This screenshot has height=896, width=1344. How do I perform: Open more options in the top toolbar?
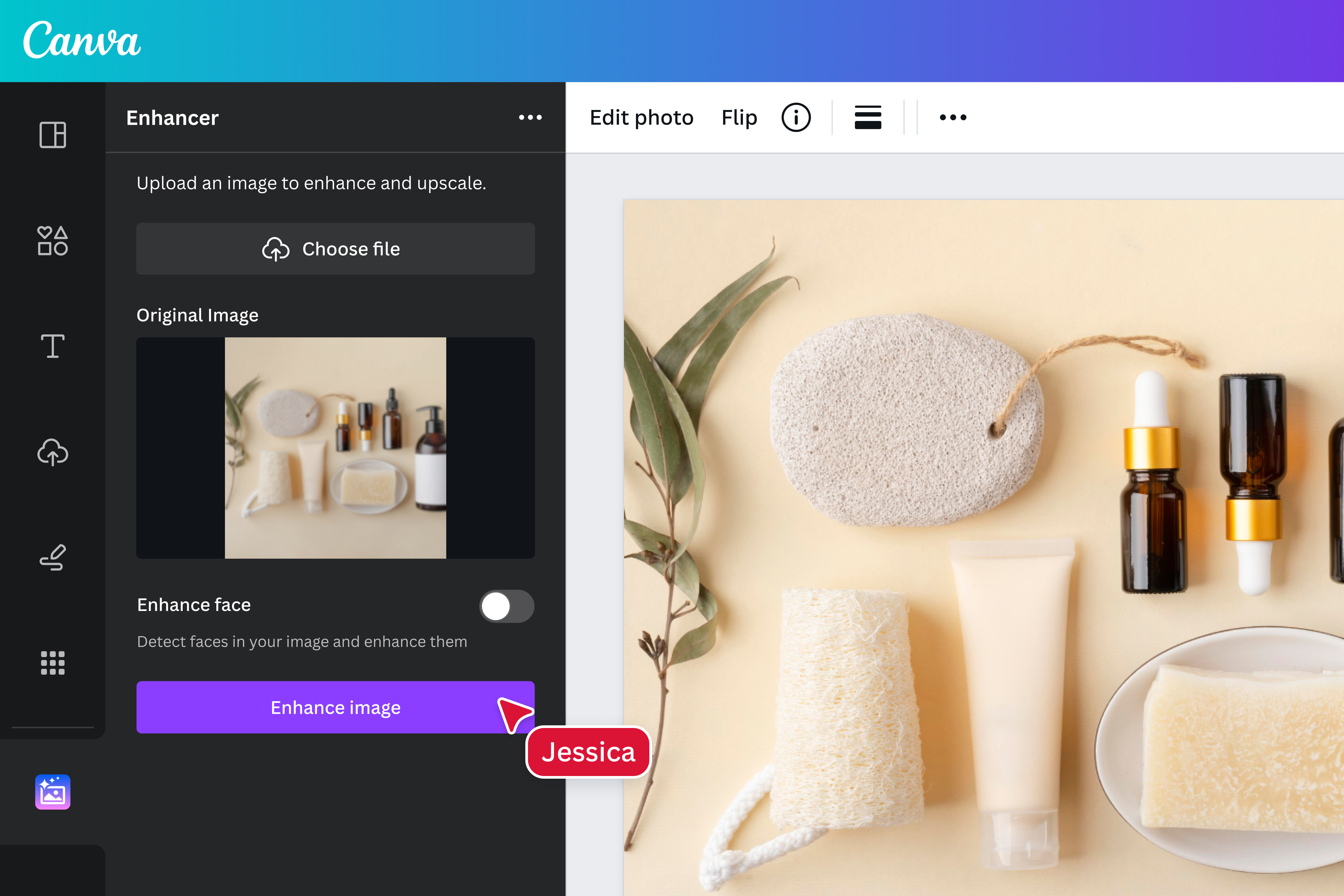point(952,117)
